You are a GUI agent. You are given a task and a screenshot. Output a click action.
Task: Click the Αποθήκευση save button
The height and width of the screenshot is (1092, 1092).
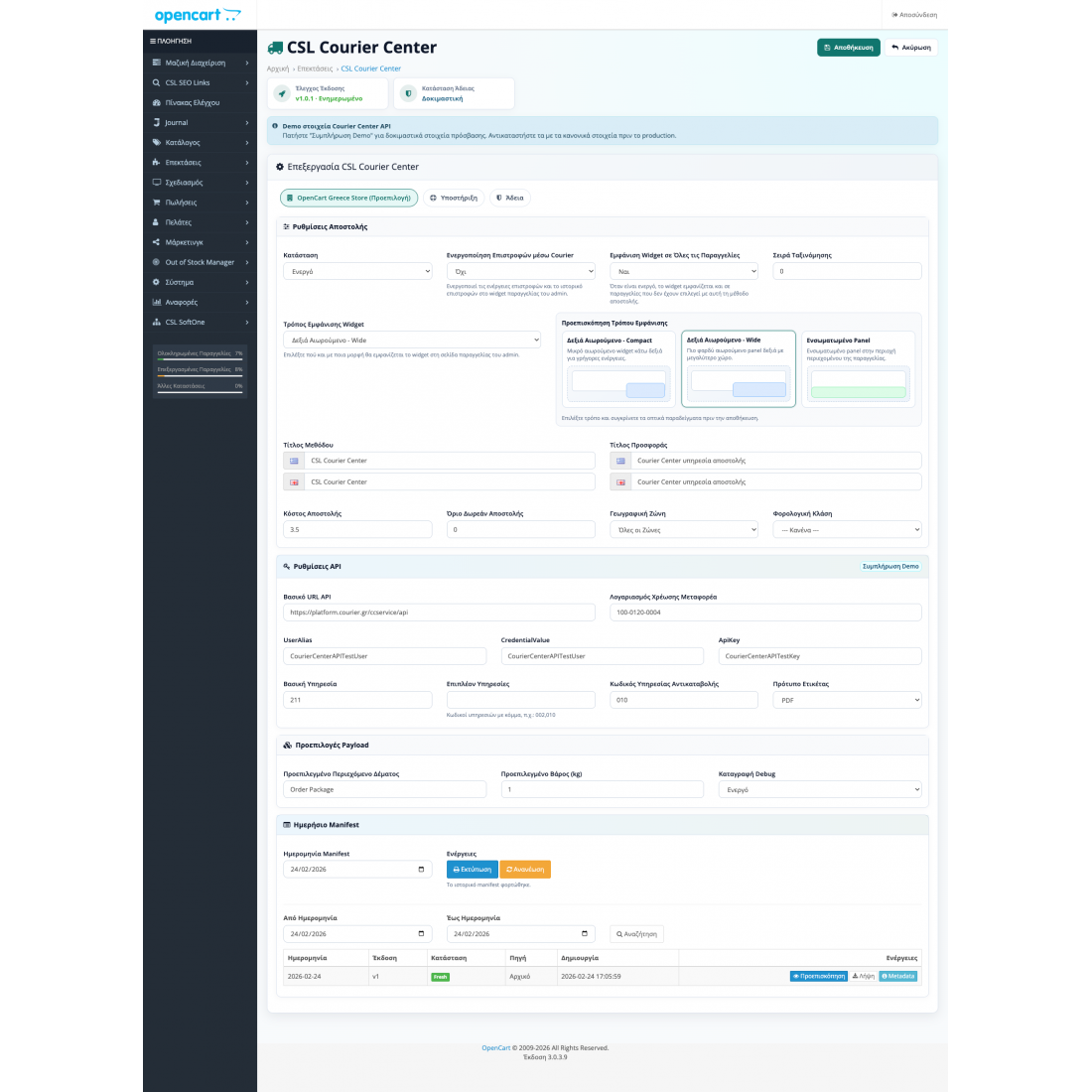848,48
